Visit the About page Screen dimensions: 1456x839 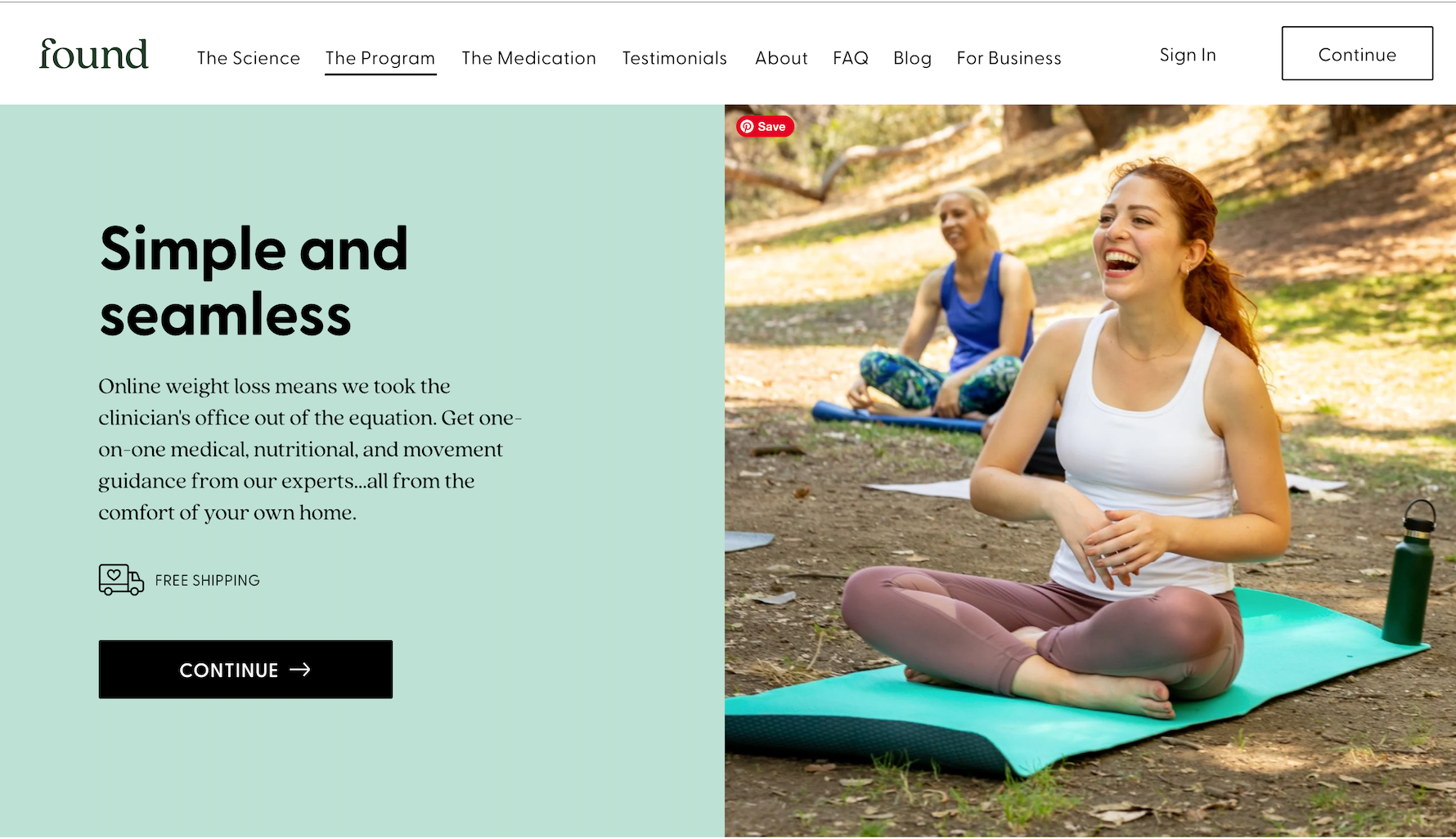pos(781,58)
